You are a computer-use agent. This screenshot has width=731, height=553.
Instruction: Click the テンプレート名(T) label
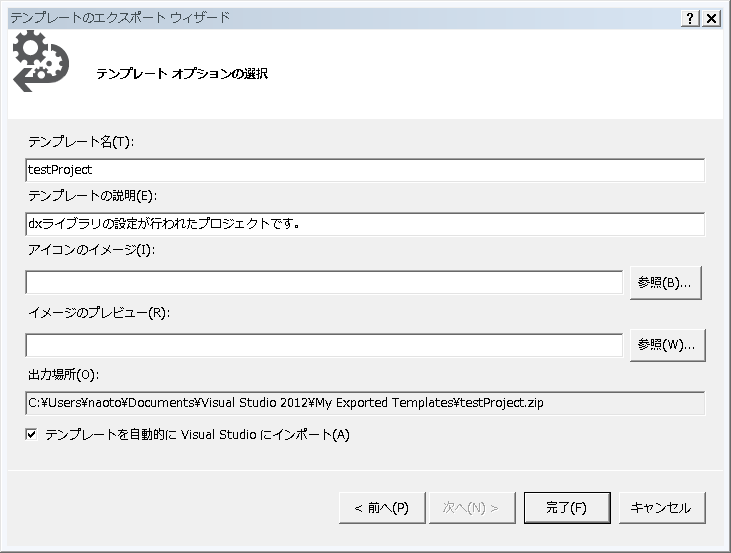coord(81,142)
